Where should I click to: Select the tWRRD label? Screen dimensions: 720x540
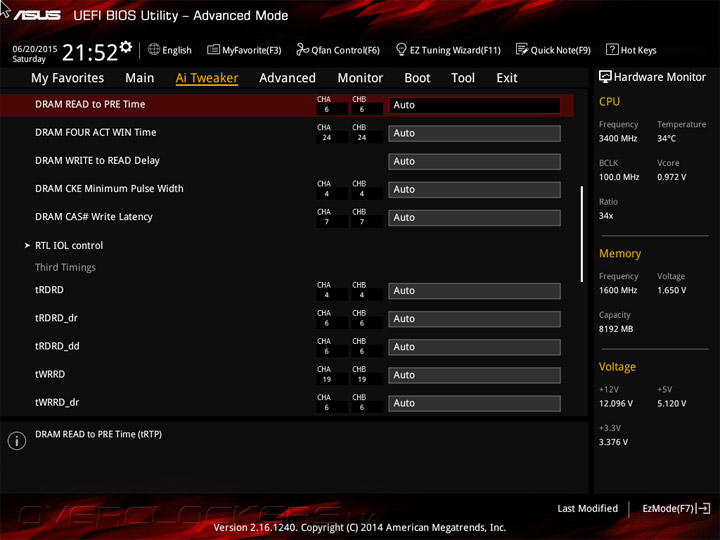(50, 374)
